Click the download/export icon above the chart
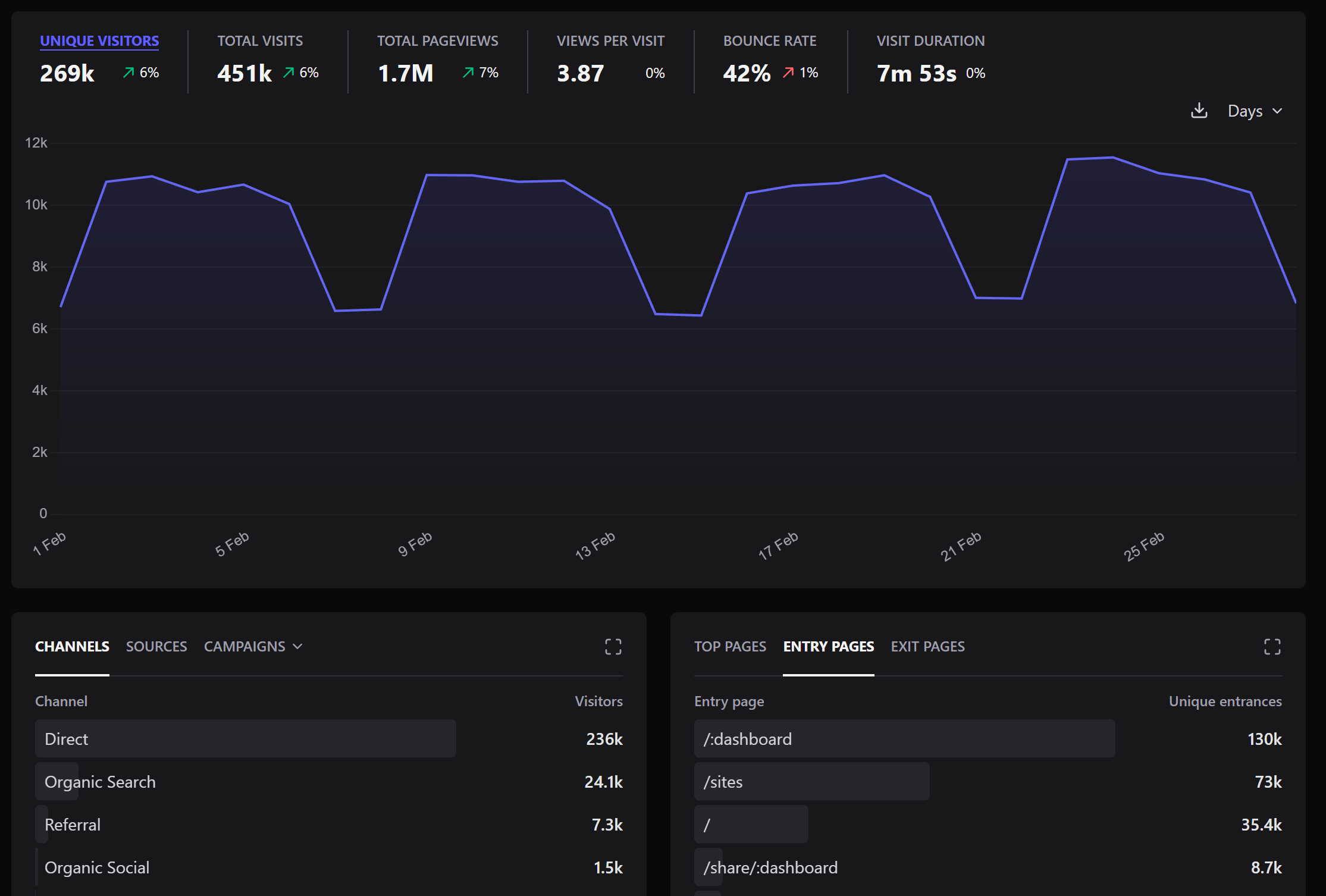 1199,111
